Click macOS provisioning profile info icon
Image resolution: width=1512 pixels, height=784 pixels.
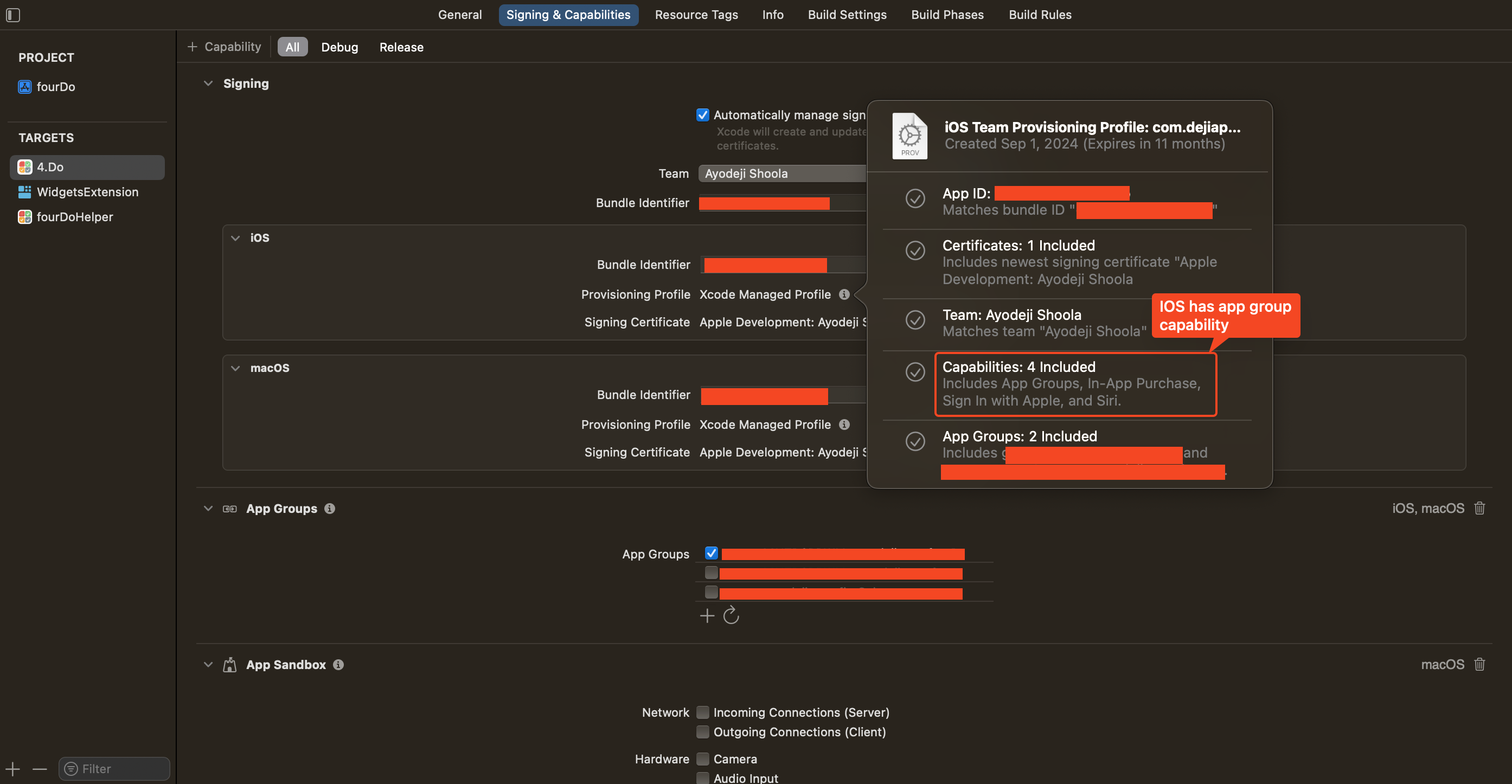844,425
